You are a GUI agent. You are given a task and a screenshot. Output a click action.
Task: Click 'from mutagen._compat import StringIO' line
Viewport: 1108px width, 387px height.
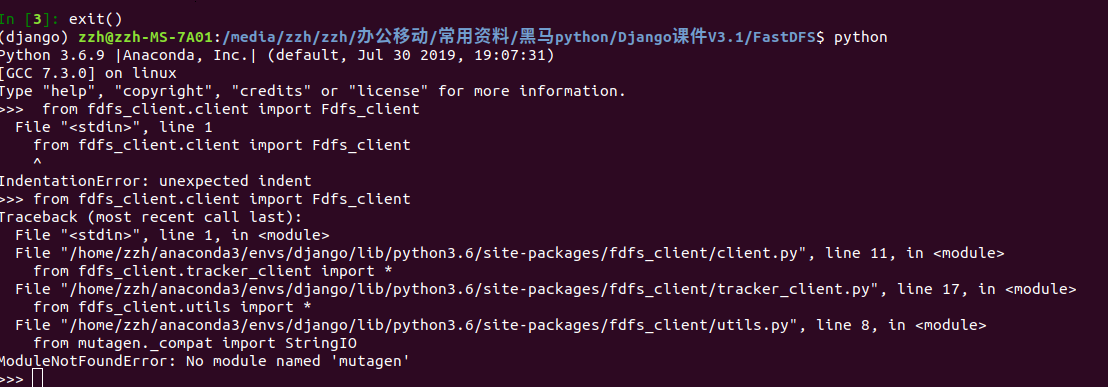tap(195, 343)
